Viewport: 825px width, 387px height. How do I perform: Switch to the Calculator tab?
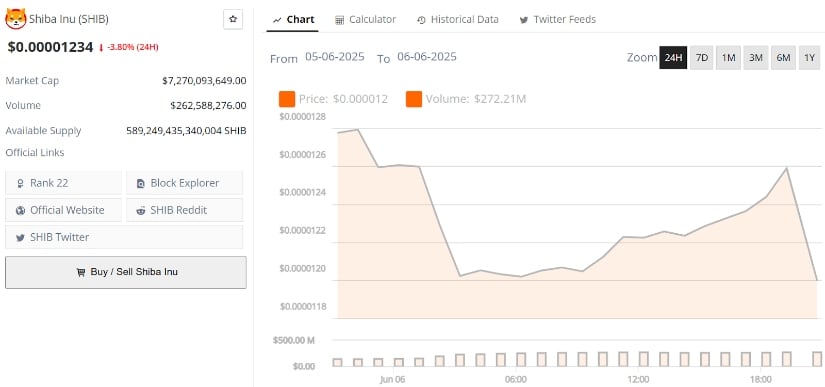365,19
